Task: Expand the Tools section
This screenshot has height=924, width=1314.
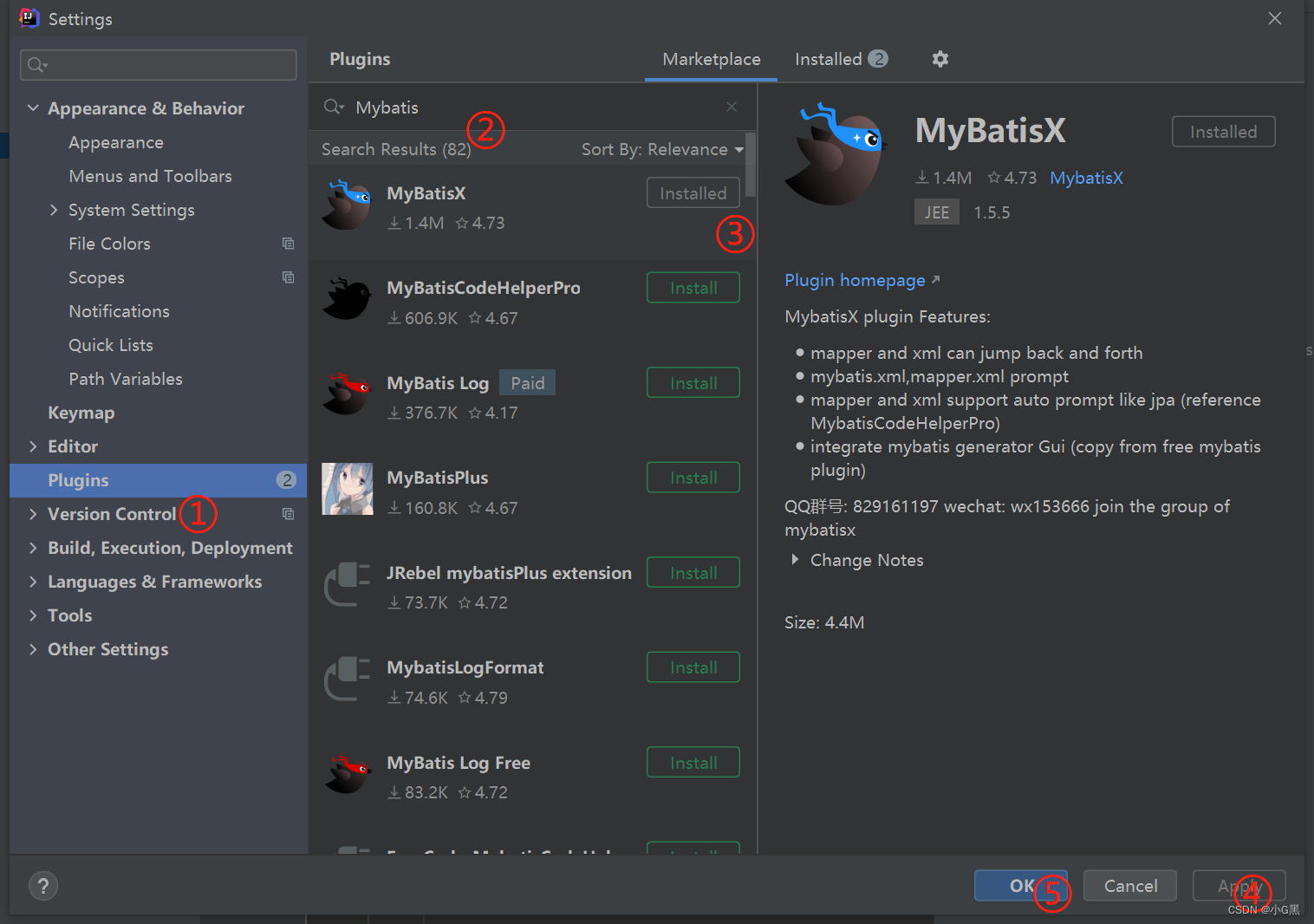Action: click(x=33, y=615)
